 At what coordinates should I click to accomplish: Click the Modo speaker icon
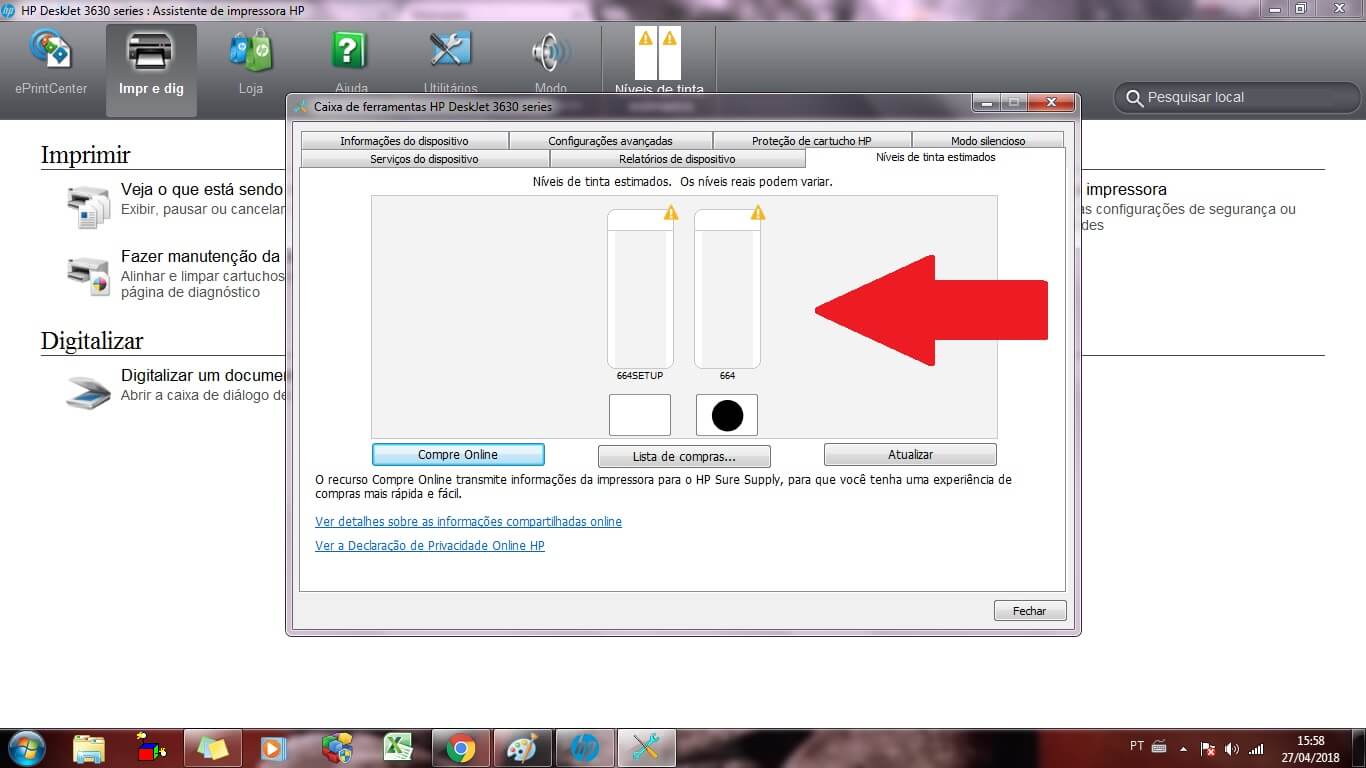[550, 52]
